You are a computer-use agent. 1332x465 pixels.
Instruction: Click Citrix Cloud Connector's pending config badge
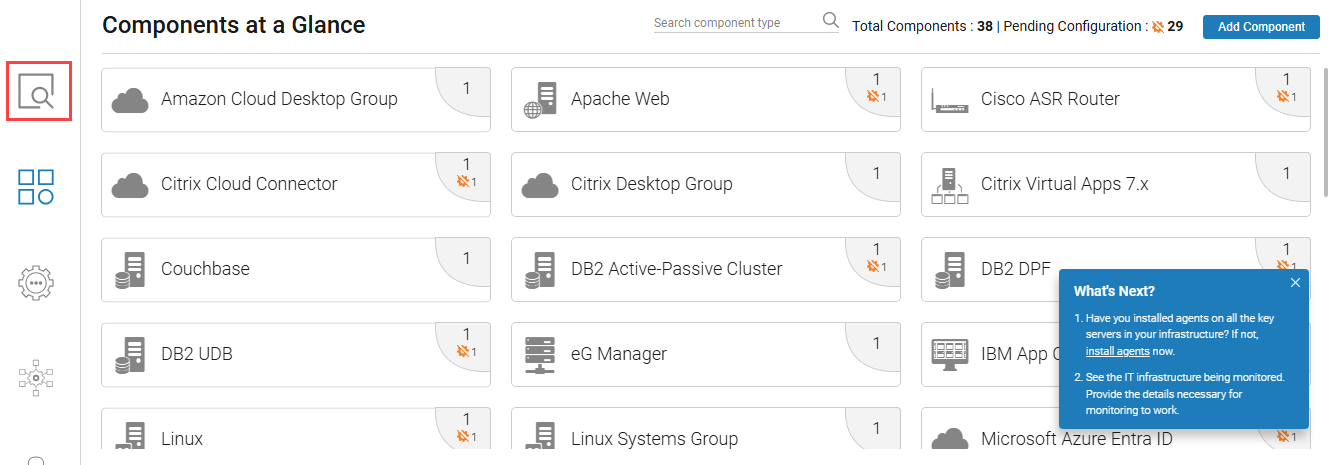click(x=465, y=182)
